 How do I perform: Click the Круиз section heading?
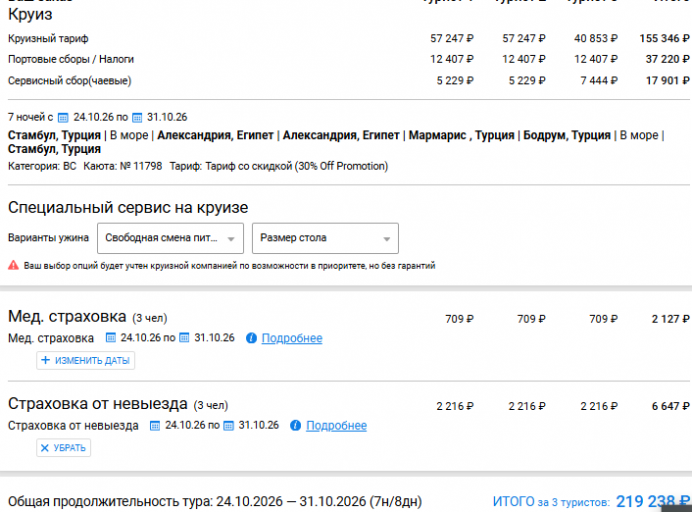click(x=30, y=15)
